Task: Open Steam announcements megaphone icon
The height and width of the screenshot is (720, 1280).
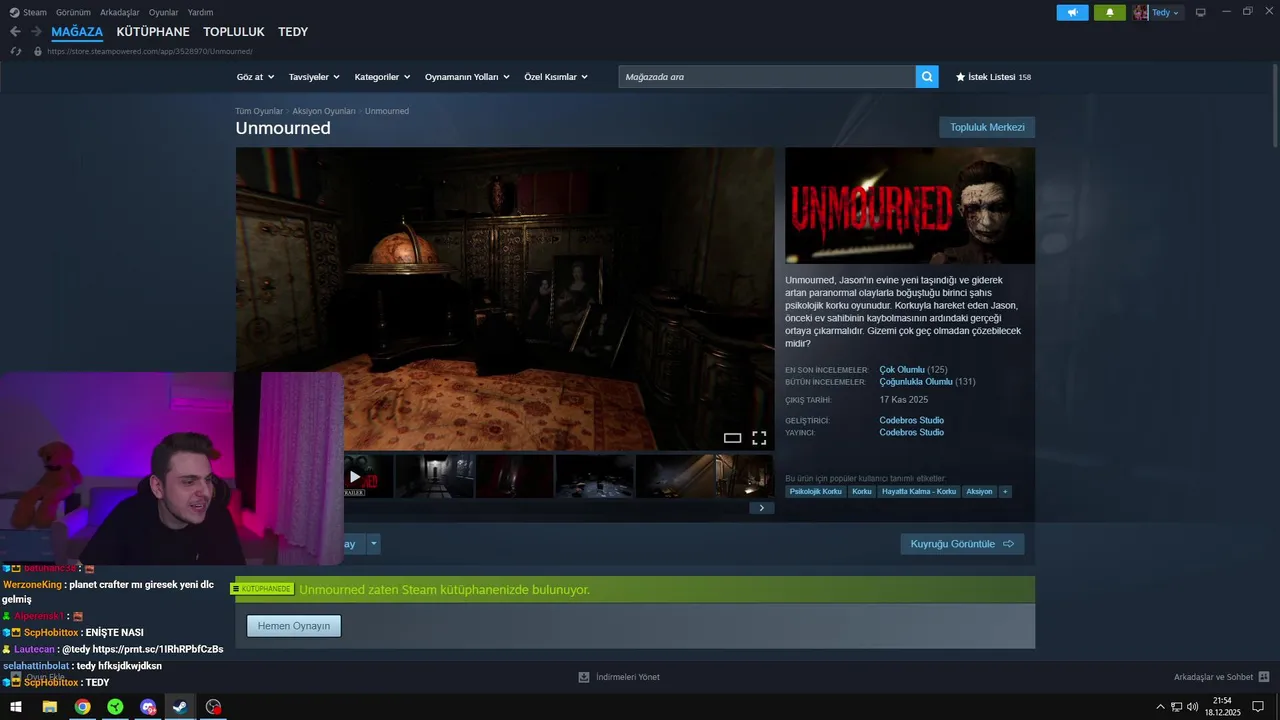Action: point(1072,13)
